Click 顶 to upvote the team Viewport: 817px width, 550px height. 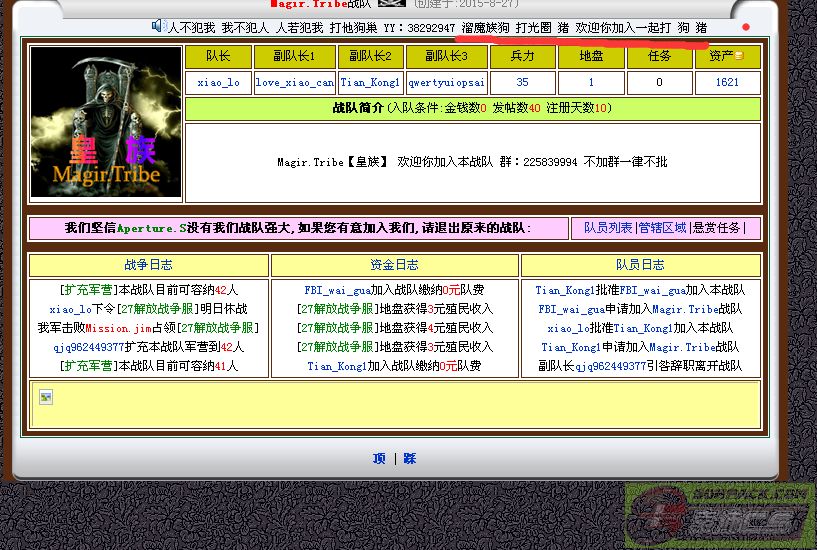pos(379,458)
